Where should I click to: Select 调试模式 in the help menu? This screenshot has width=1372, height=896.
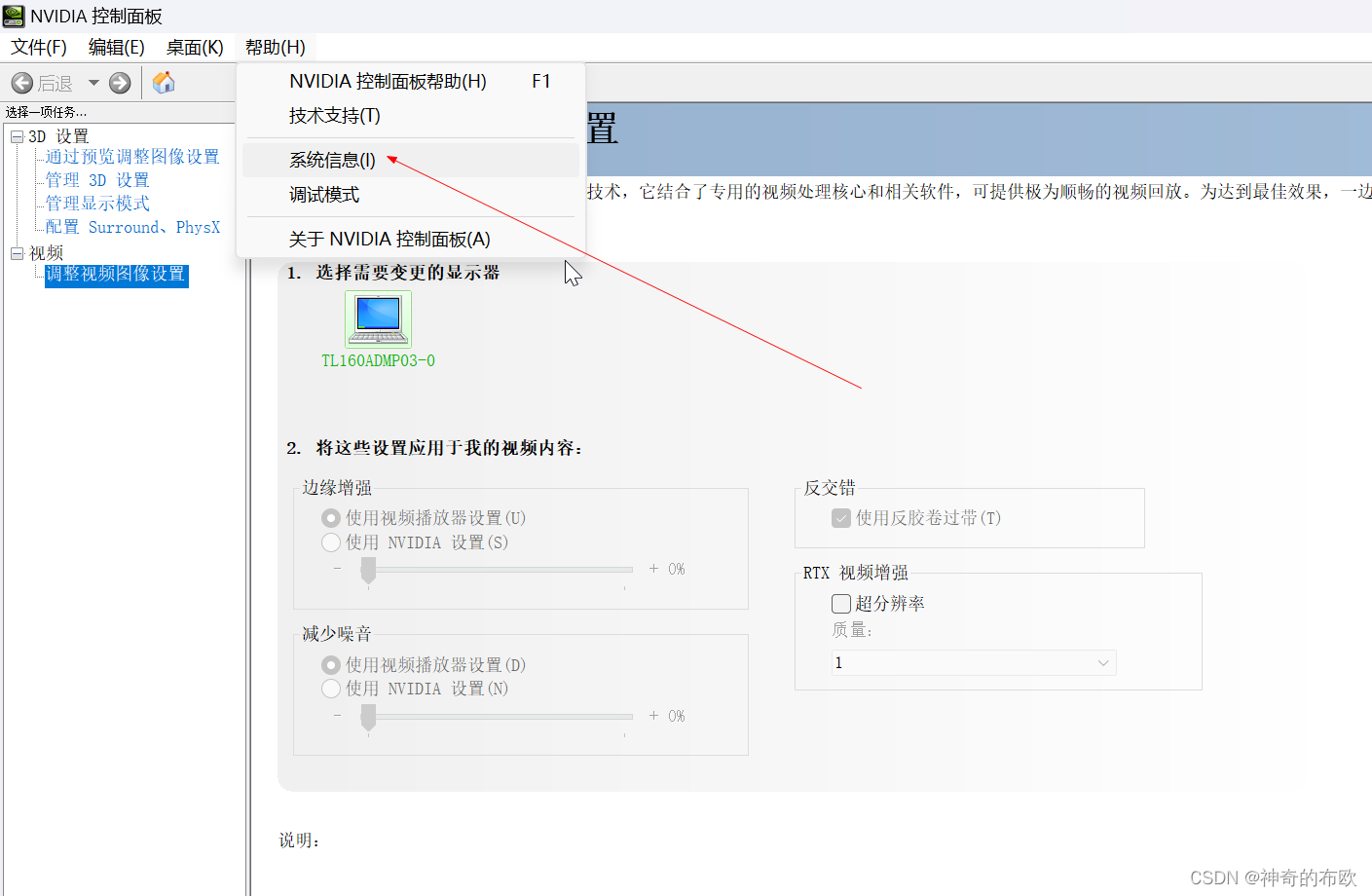[x=411, y=195]
